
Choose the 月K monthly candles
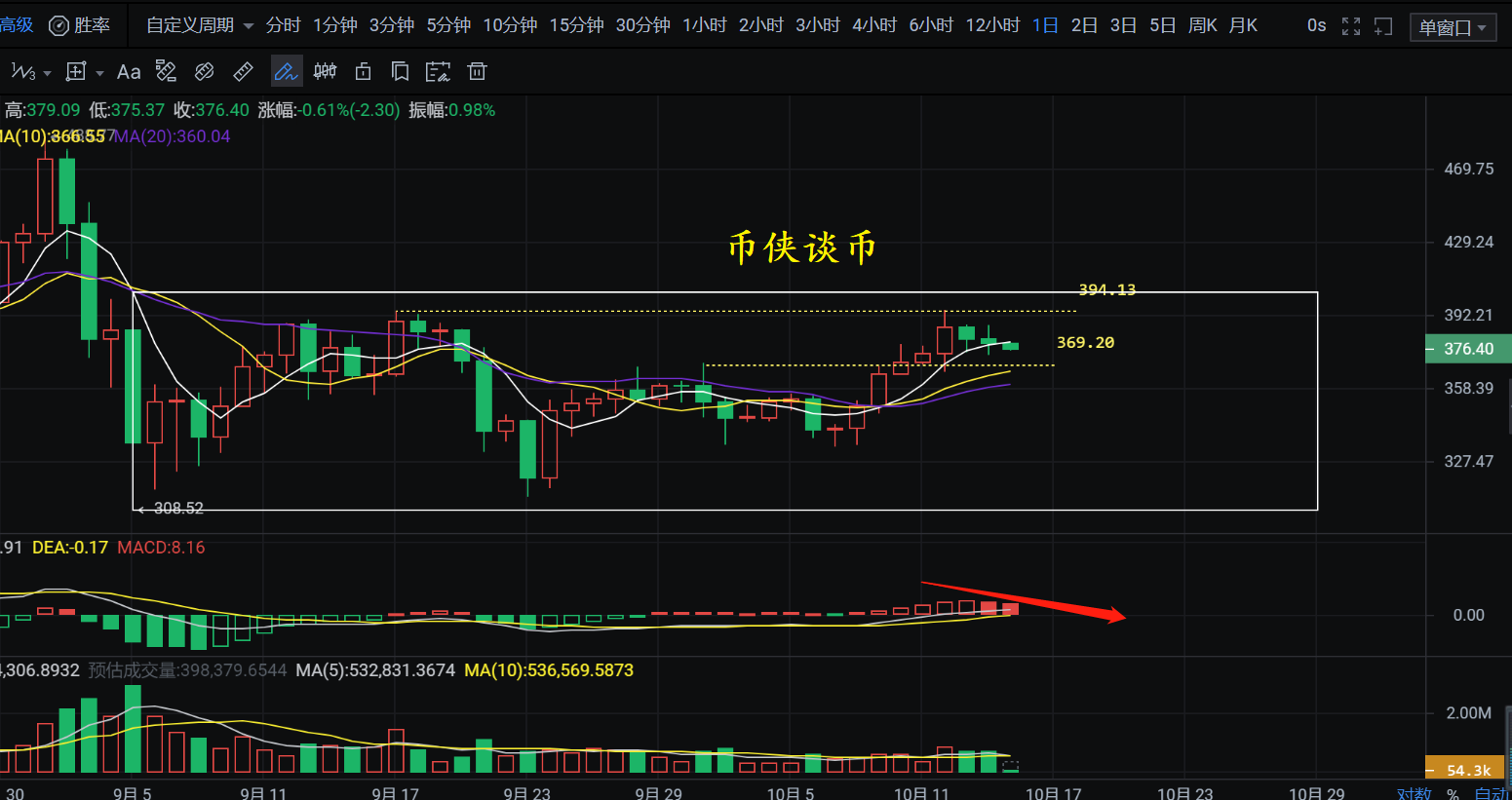coord(1243,25)
